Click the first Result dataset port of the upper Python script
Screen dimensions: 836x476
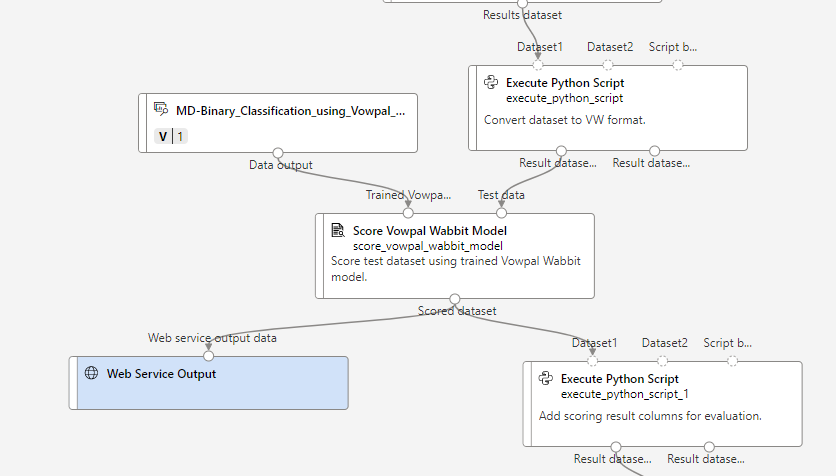click(x=560, y=151)
